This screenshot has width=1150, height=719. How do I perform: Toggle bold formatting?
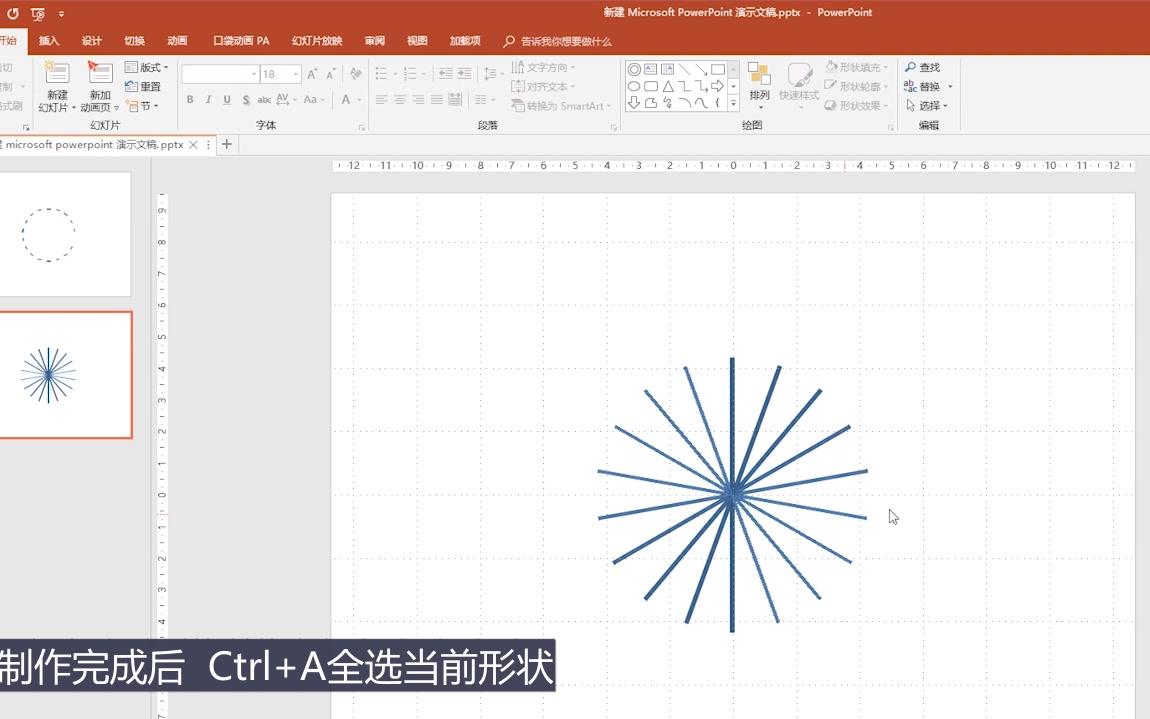tap(190, 99)
